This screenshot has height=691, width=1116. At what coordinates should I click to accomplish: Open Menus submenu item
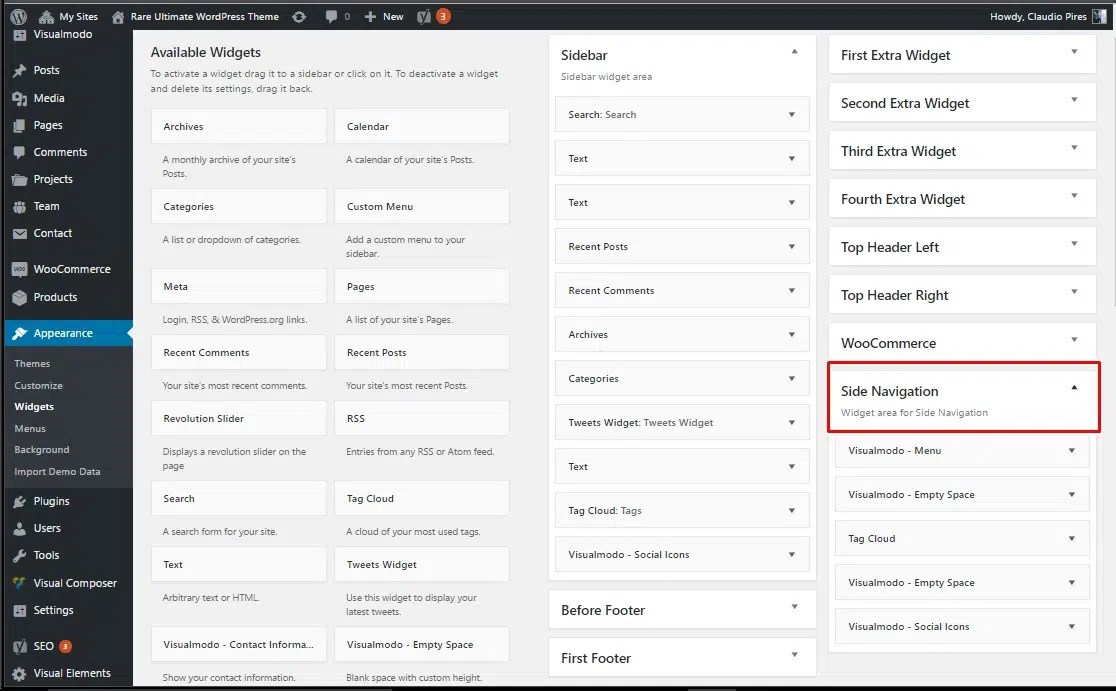click(x=30, y=428)
